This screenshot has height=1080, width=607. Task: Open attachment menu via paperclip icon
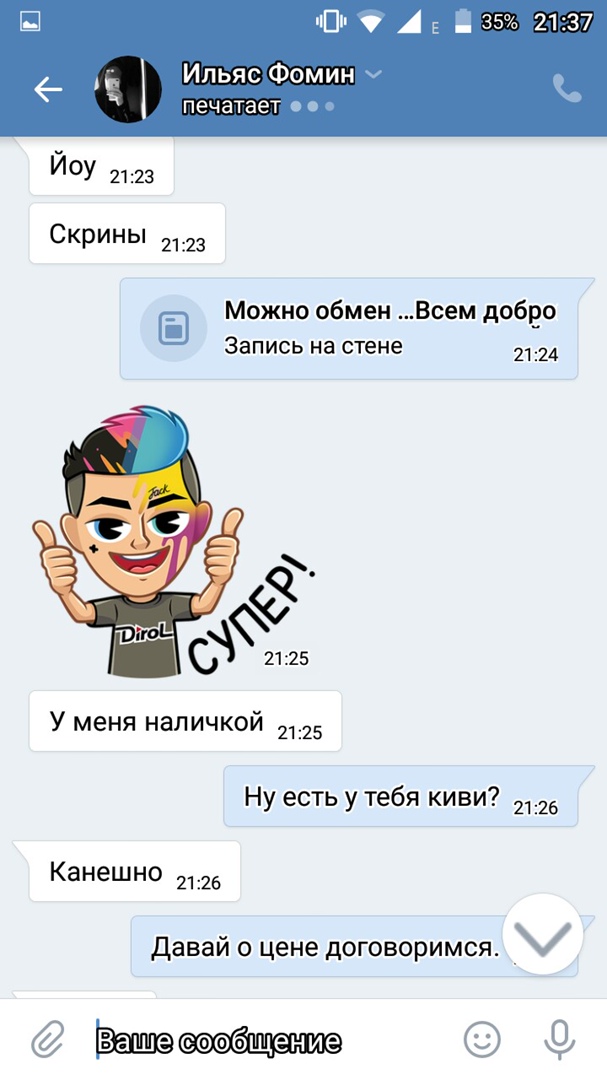coord(48,1039)
